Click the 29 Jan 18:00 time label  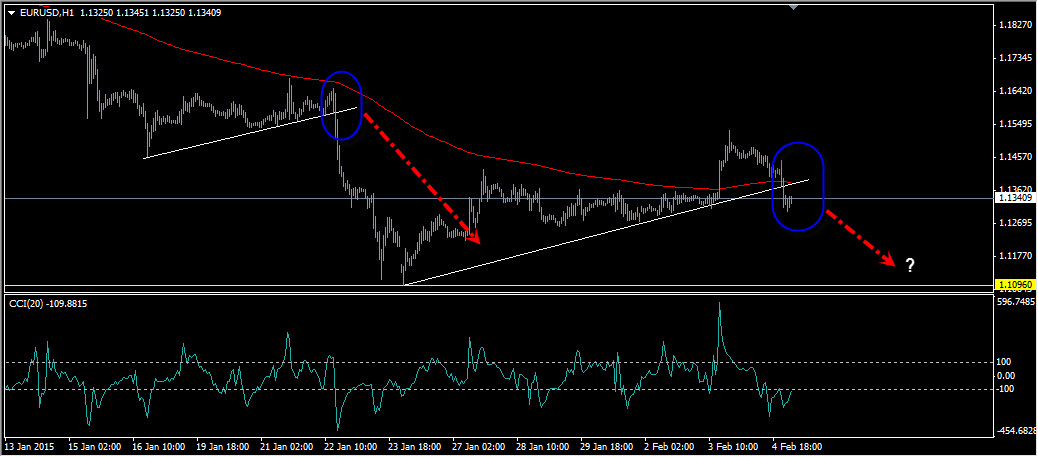point(608,446)
